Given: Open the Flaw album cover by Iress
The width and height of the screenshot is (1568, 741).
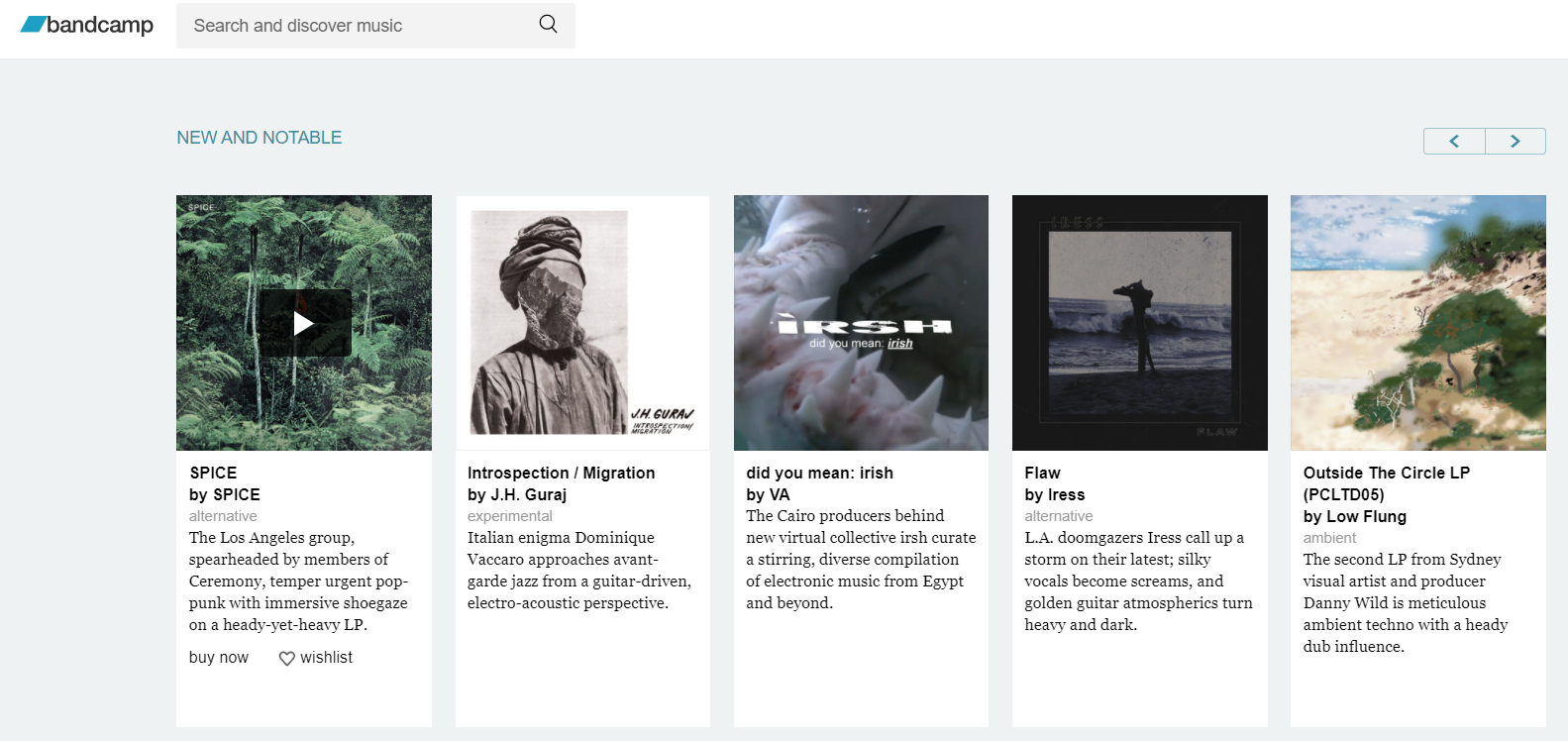Looking at the screenshot, I should (x=1140, y=323).
